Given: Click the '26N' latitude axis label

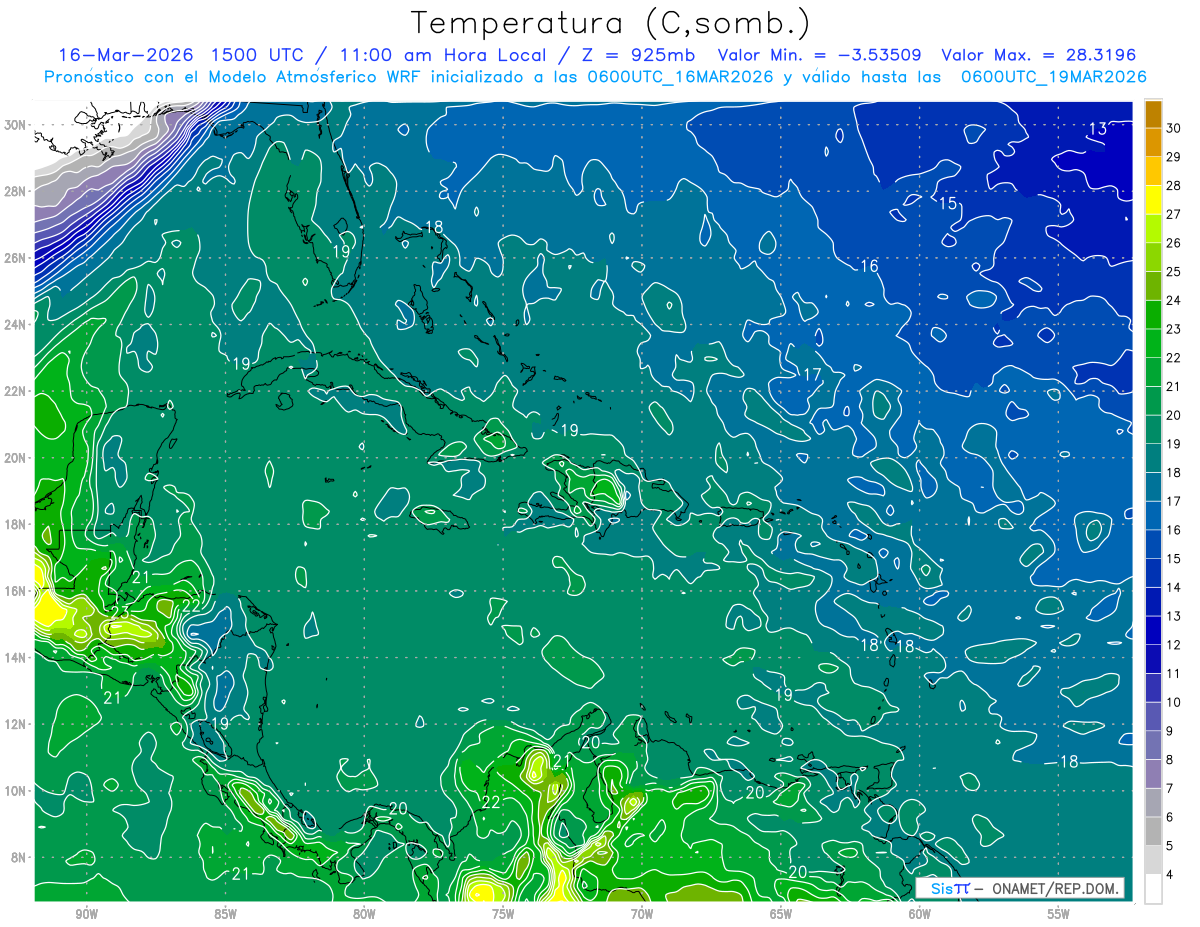Looking at the screenshot, I should [16, 258].
